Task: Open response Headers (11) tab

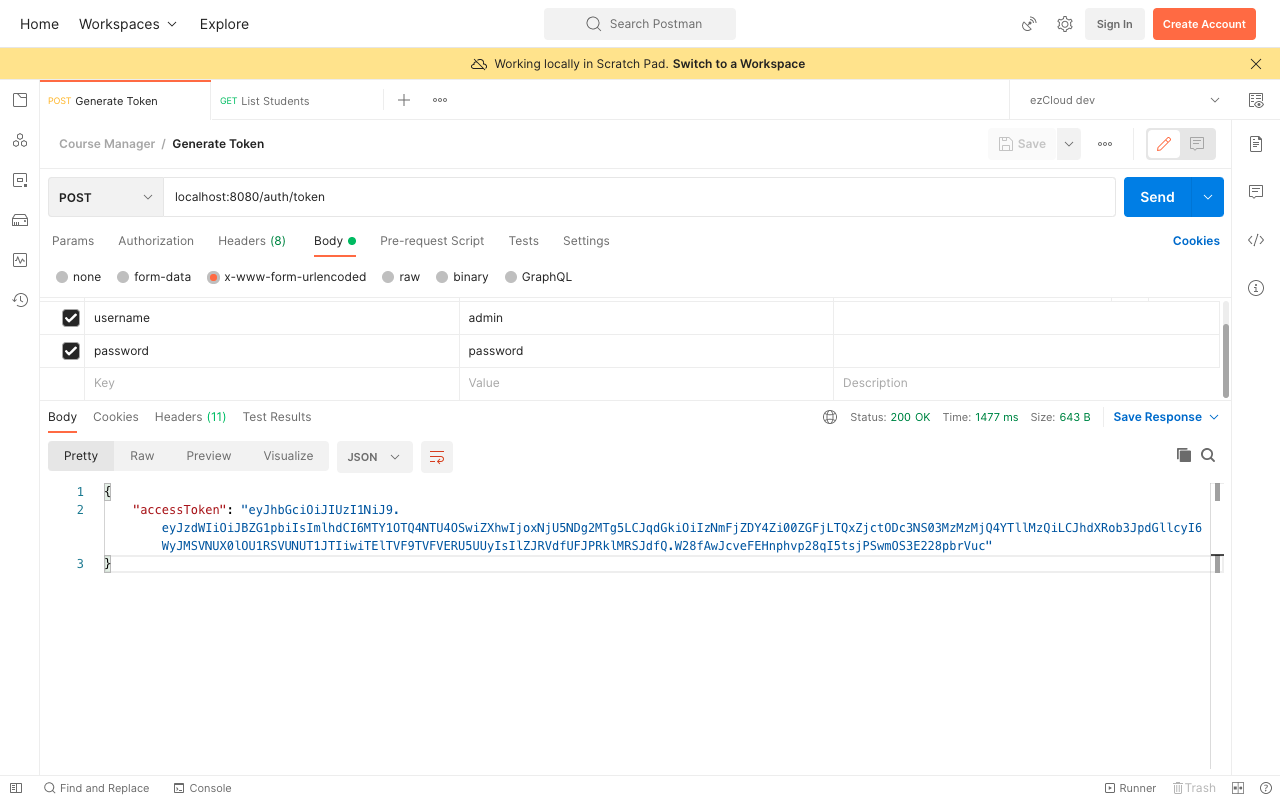Action: tap(190, 417)
